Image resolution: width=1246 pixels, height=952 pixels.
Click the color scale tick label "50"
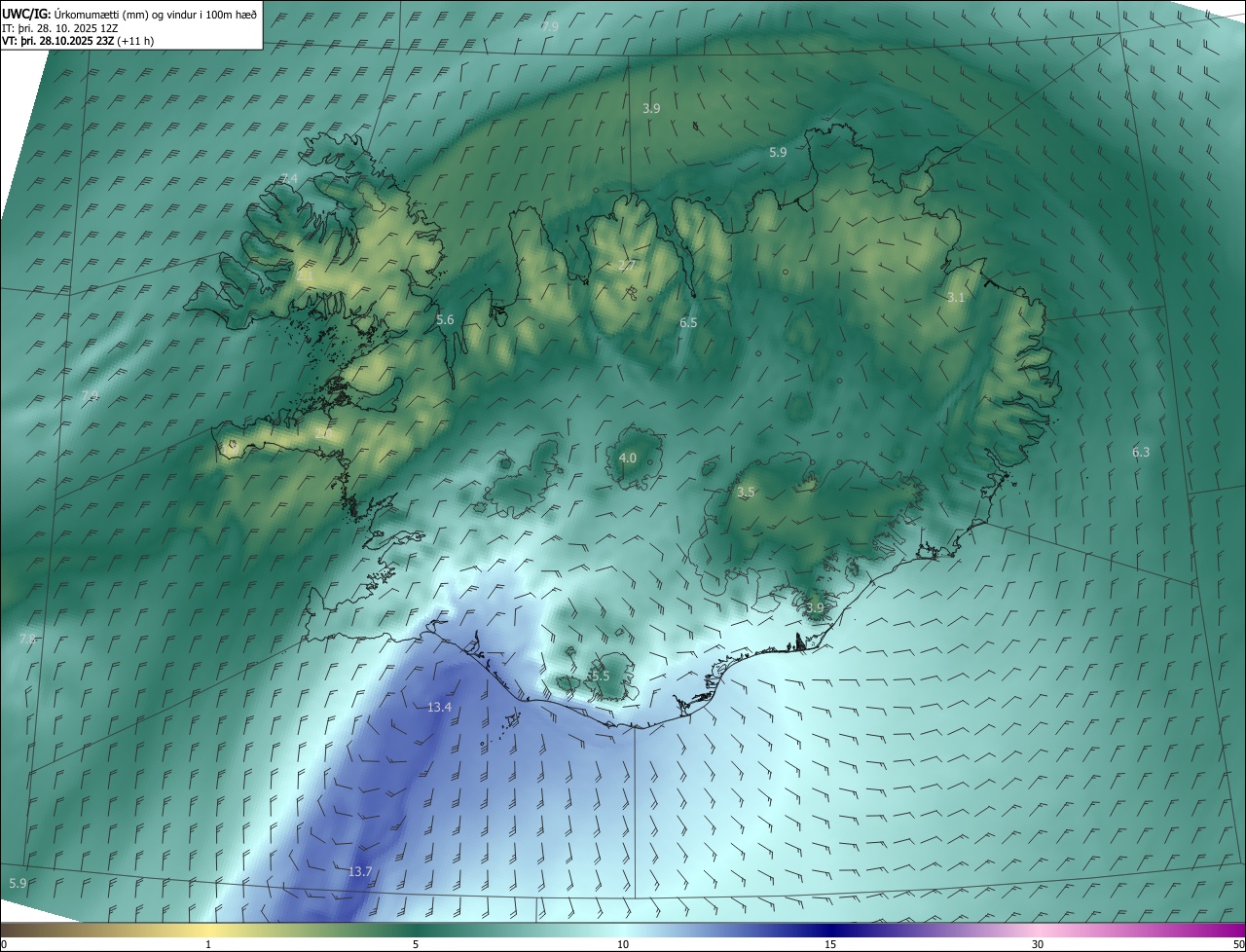click(1238, 944)
